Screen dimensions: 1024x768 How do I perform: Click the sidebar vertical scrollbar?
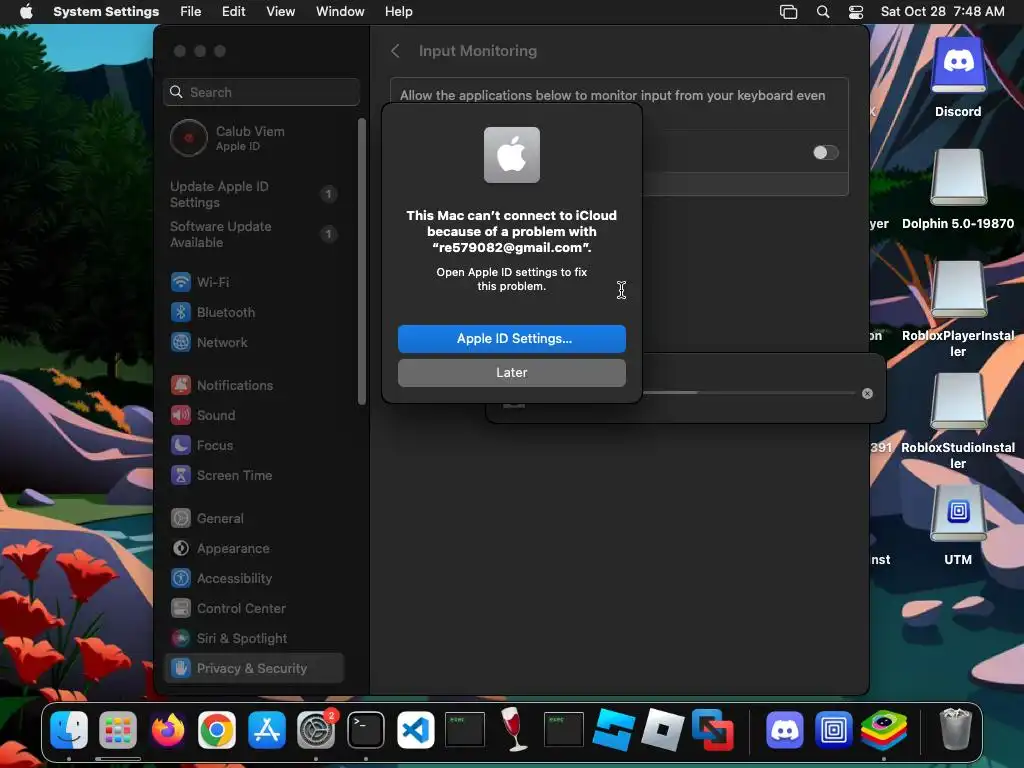(x=362, y=261)
